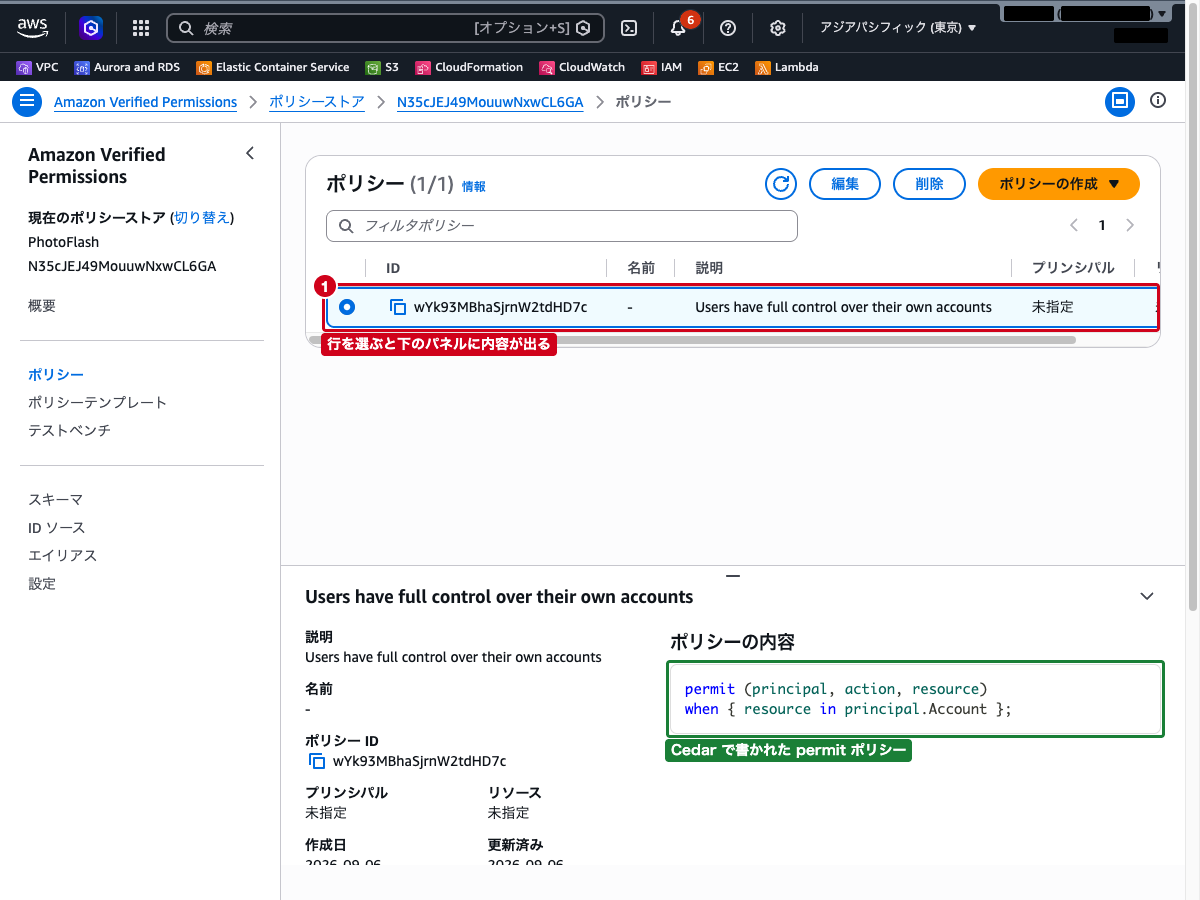This screenshot has height=900, width=1200.
Task: Copy the policy ID in the table row
Action: pos(398,308)
